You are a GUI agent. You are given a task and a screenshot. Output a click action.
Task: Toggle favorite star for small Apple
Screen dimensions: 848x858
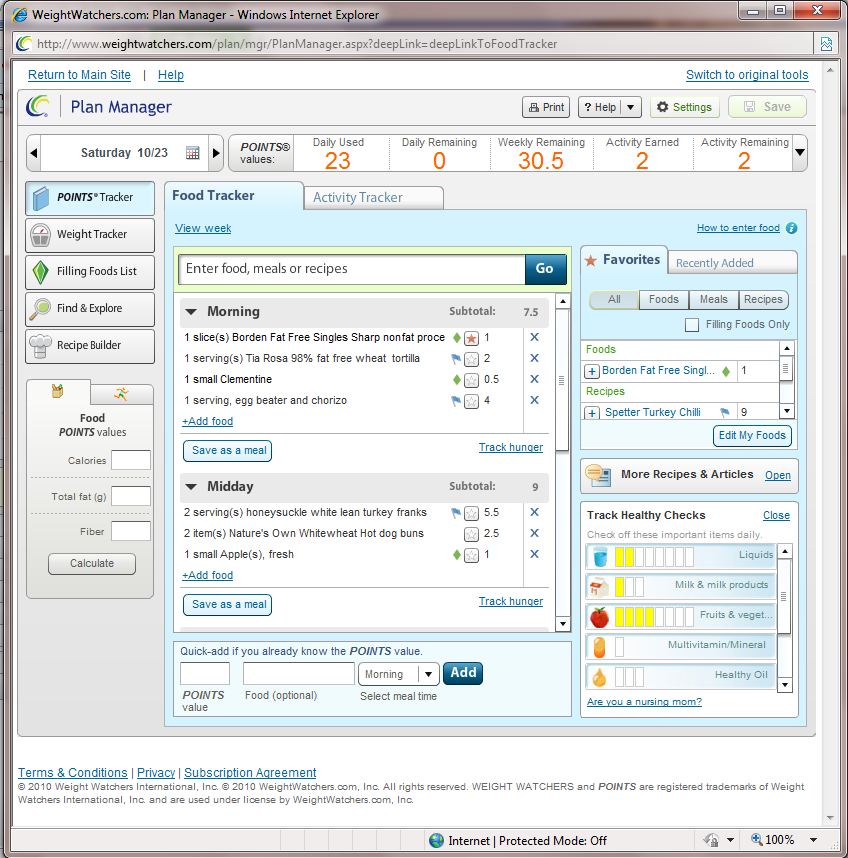coord(471,555)
